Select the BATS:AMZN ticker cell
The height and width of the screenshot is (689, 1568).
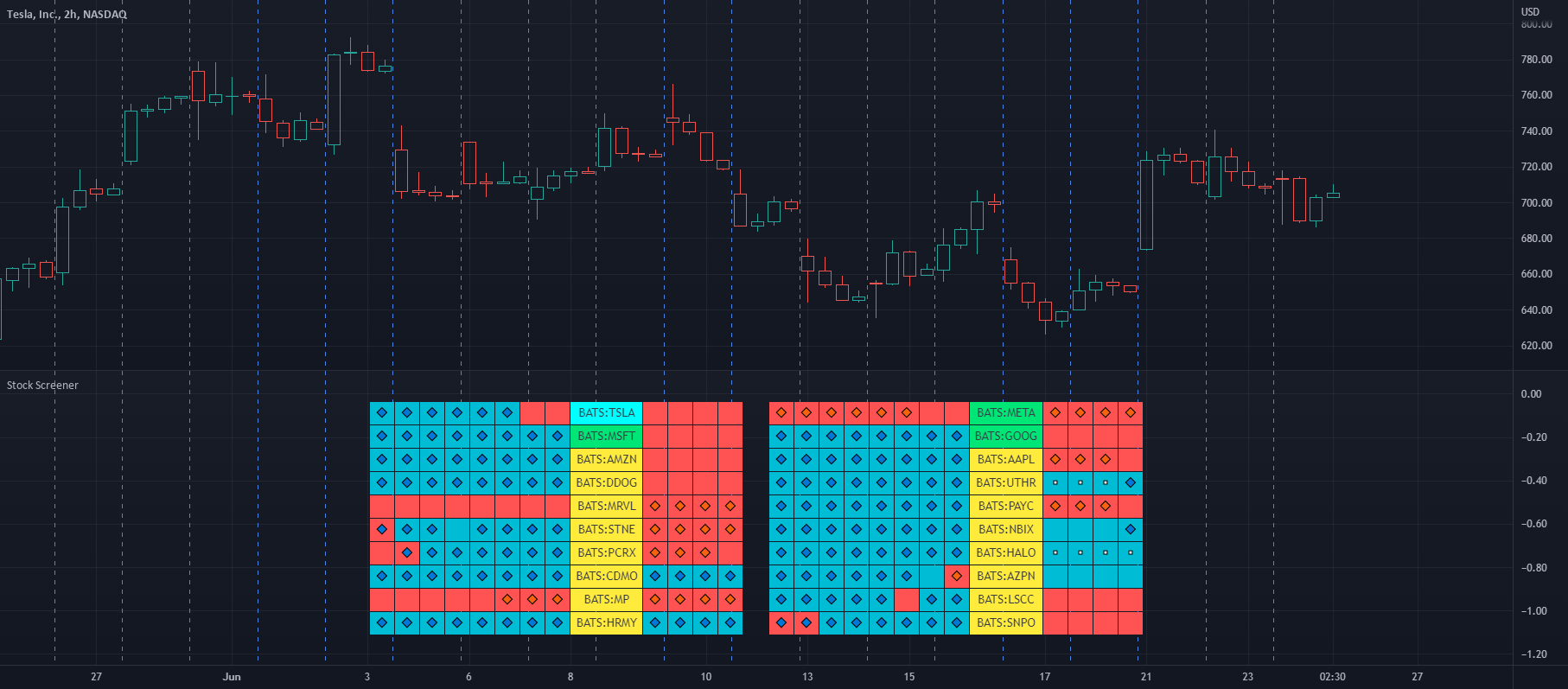606,460
